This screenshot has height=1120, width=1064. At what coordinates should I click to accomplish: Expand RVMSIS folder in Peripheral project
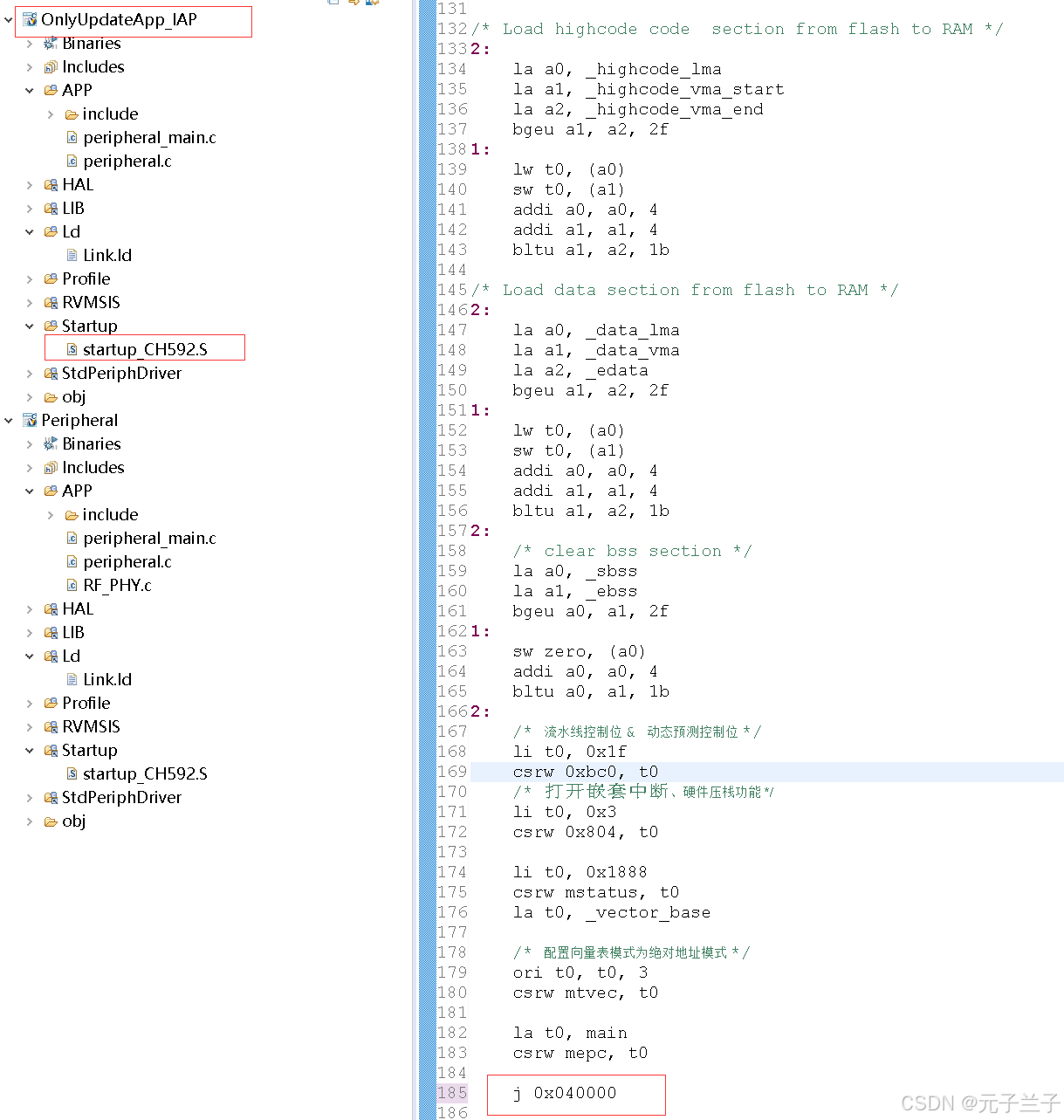tap(30, 726)
